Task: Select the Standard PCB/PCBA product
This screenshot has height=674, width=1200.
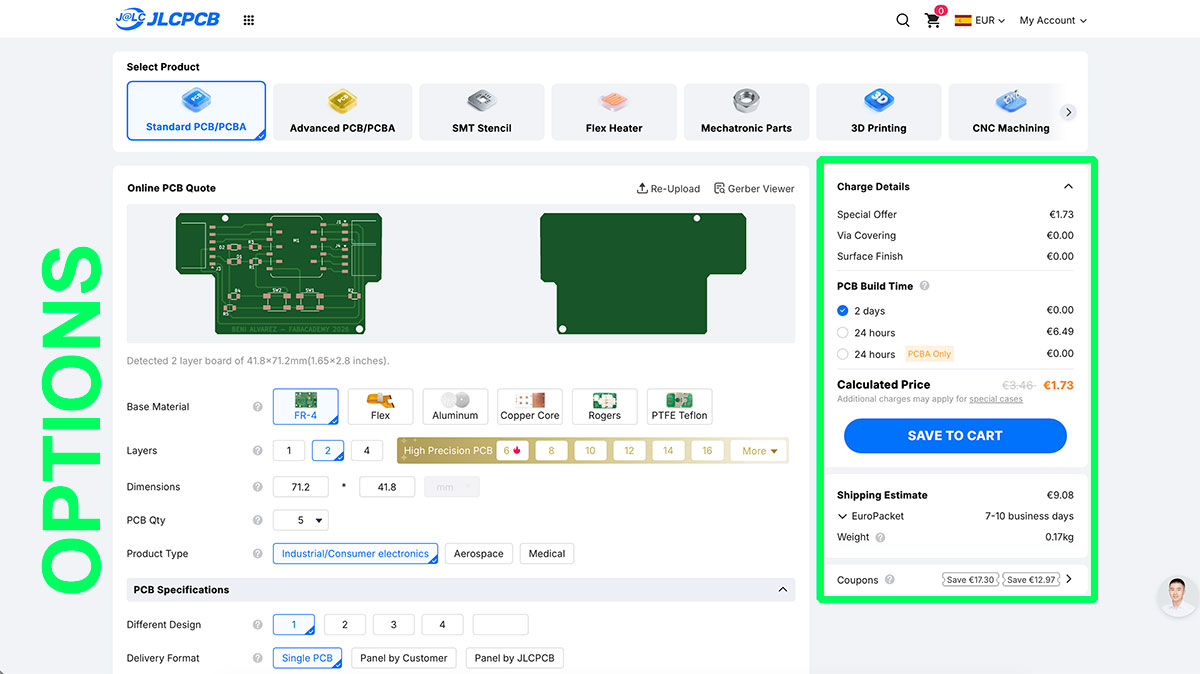Action: [196, 111]
